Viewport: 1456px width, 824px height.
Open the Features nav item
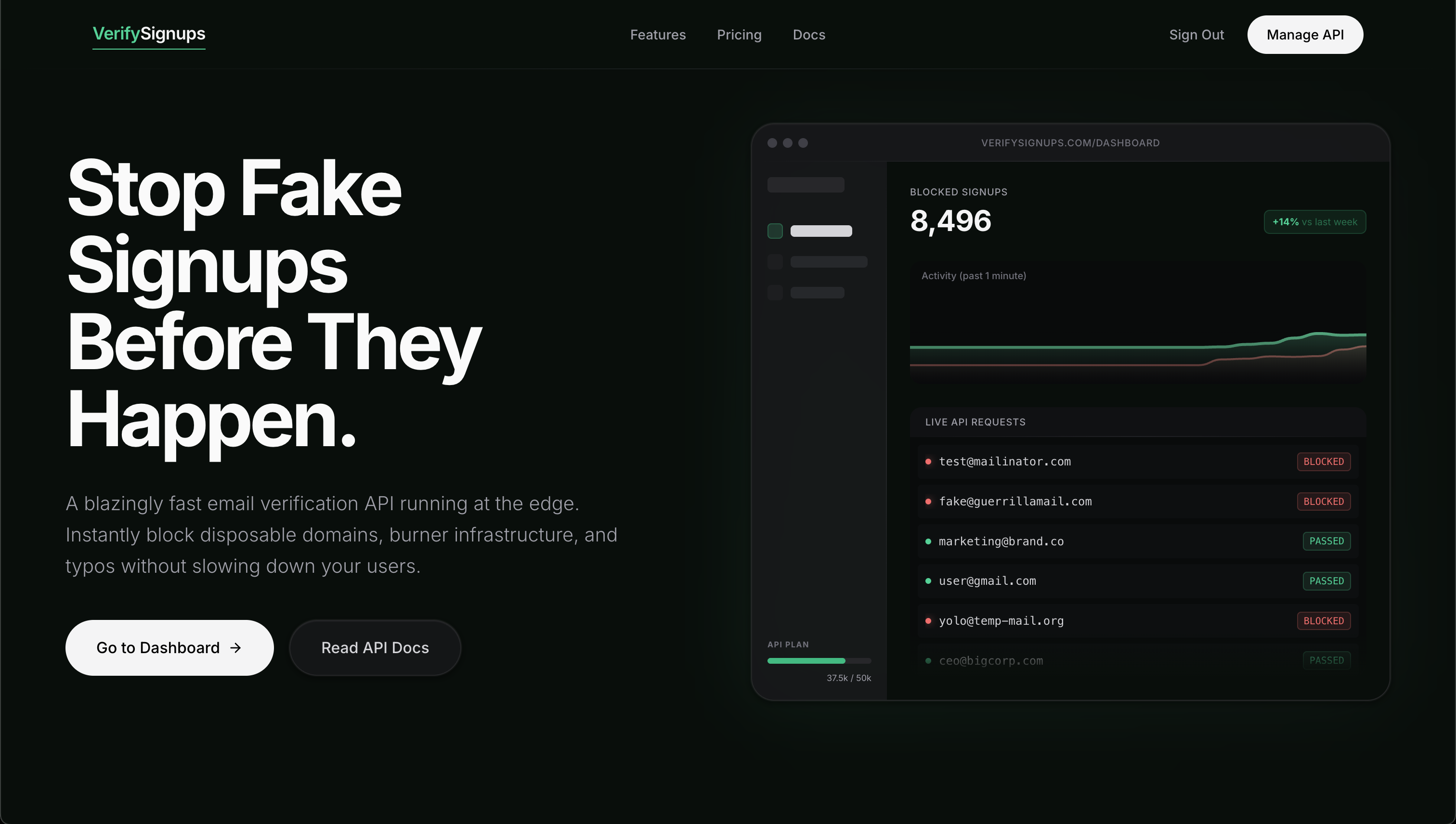657,35
